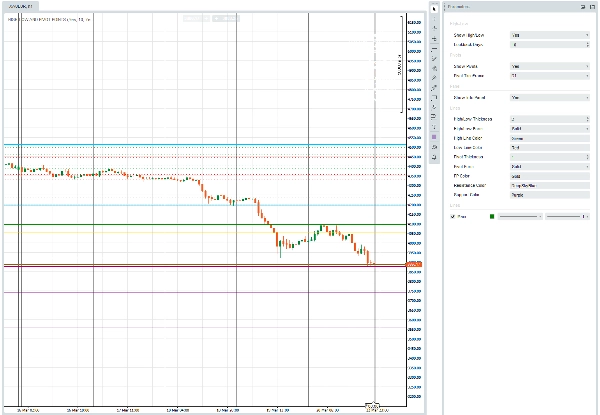Open the Show Pivots dropdown
Image resolution: width=600 pixels, height=415 pixels.
click(x=549, y=67)
